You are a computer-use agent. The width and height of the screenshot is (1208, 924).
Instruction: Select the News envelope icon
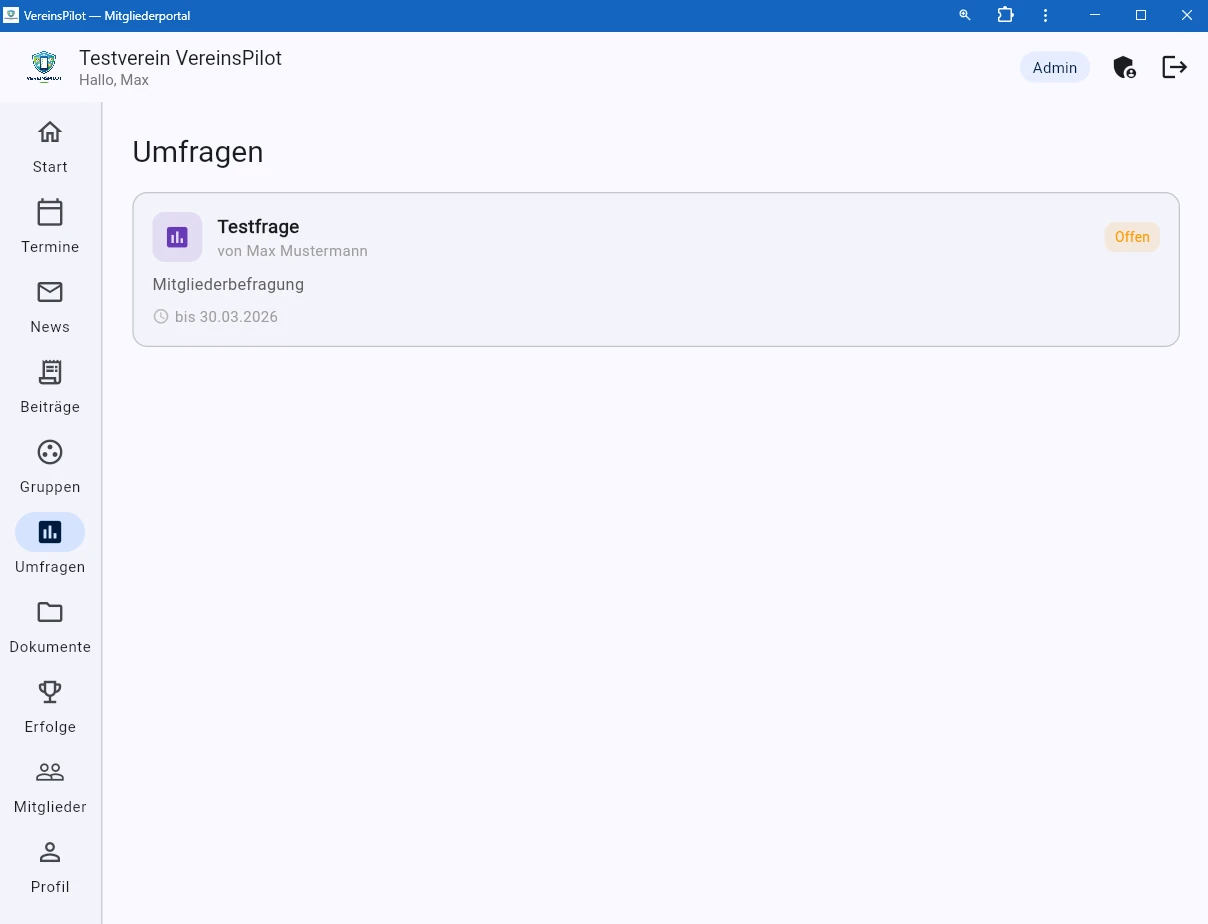click(x=49, y=292)
